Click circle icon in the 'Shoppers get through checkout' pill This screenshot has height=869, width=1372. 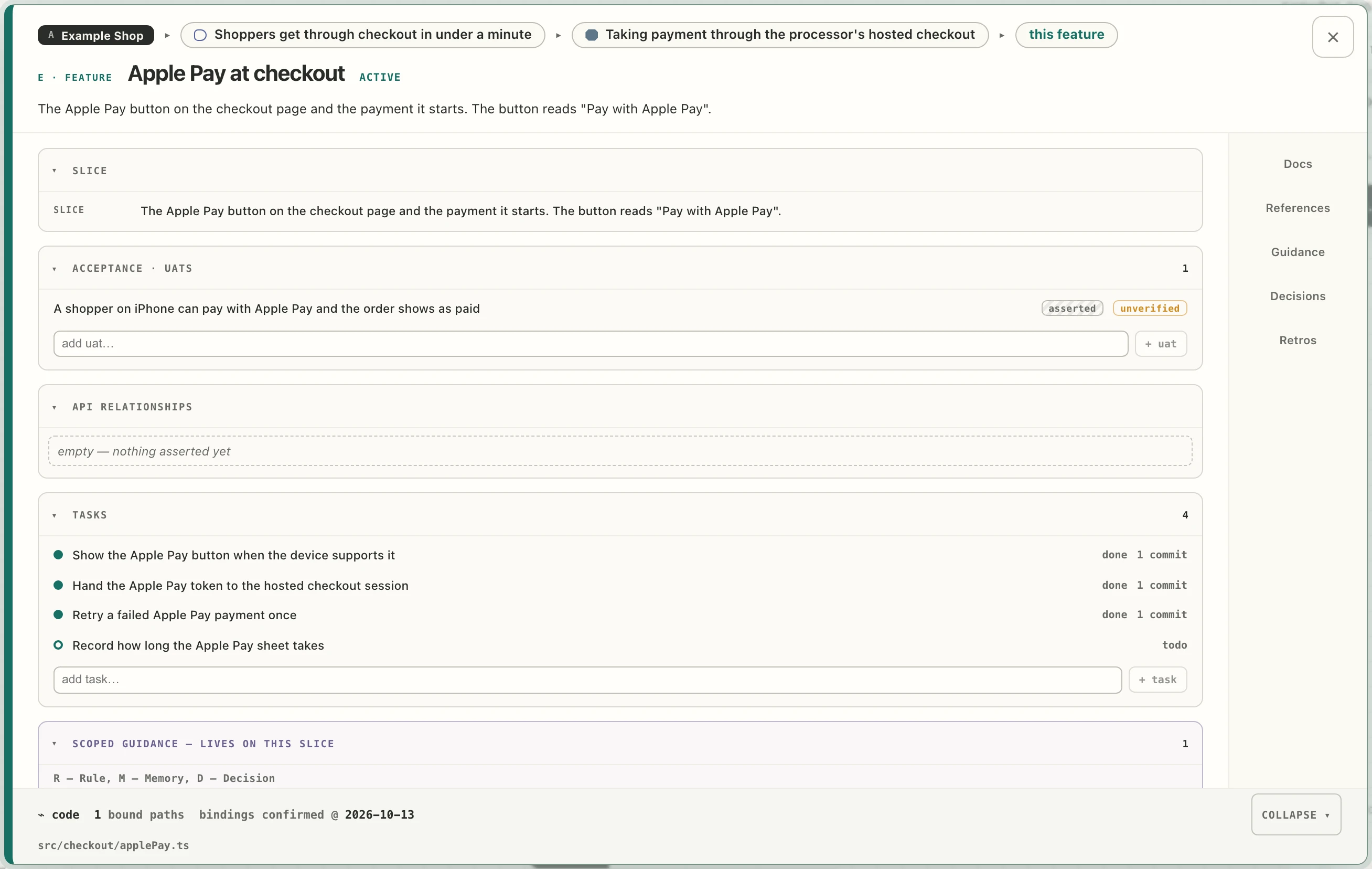click(x=200, y=35)
